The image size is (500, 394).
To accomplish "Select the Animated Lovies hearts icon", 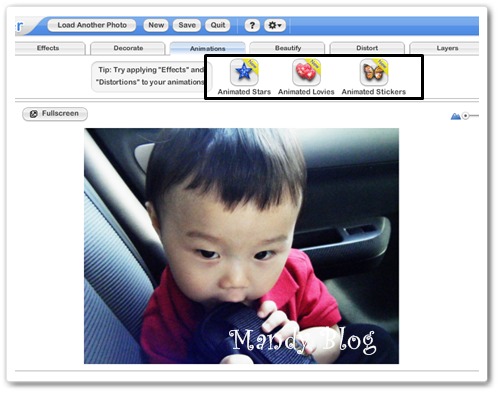I will pos(306,72).
